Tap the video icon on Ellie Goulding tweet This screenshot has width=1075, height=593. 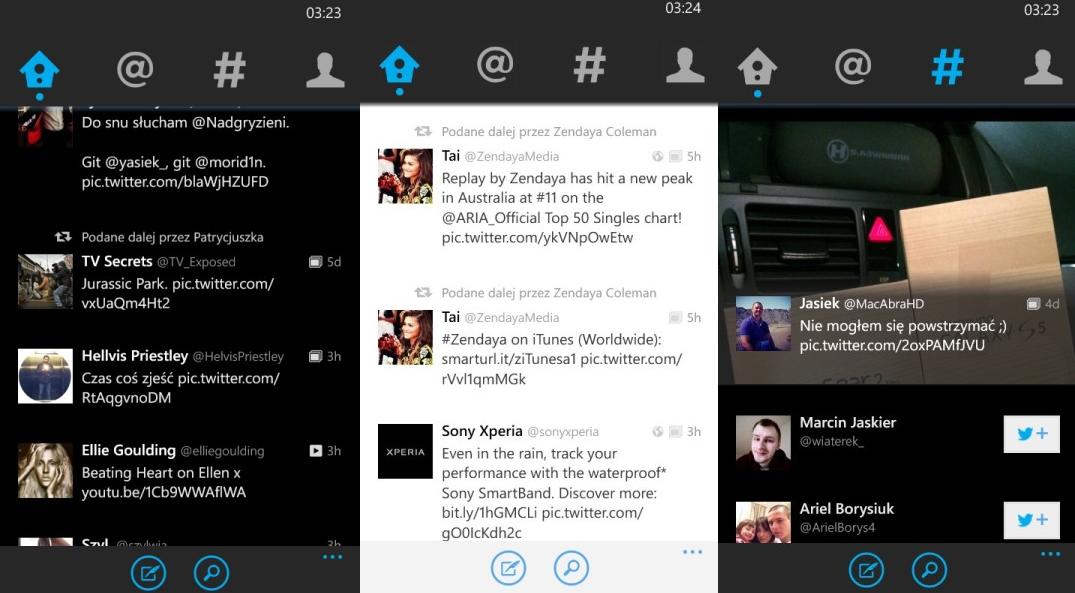(x=315, y=451)
